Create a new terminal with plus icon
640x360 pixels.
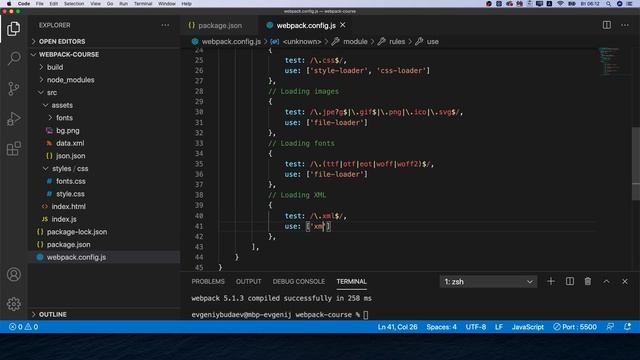pyautogui.click(x=551, y=281)
